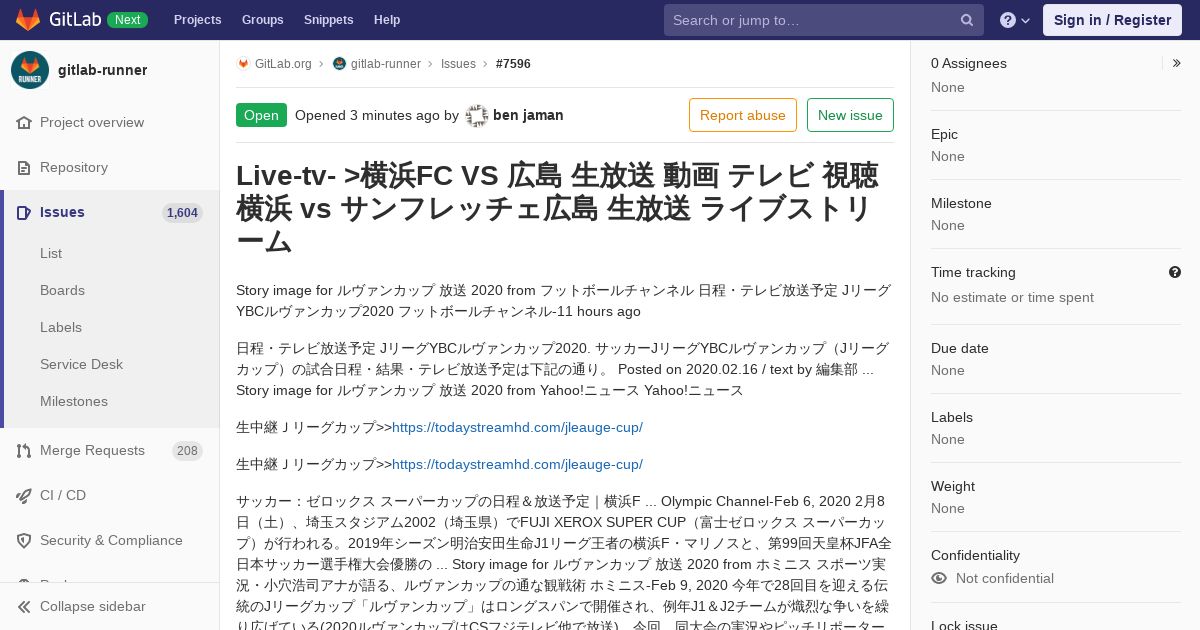The width and height of the screenshot is (1200, 630).
Task: Go to Snippets in the top bar
Action: (328, 20)
